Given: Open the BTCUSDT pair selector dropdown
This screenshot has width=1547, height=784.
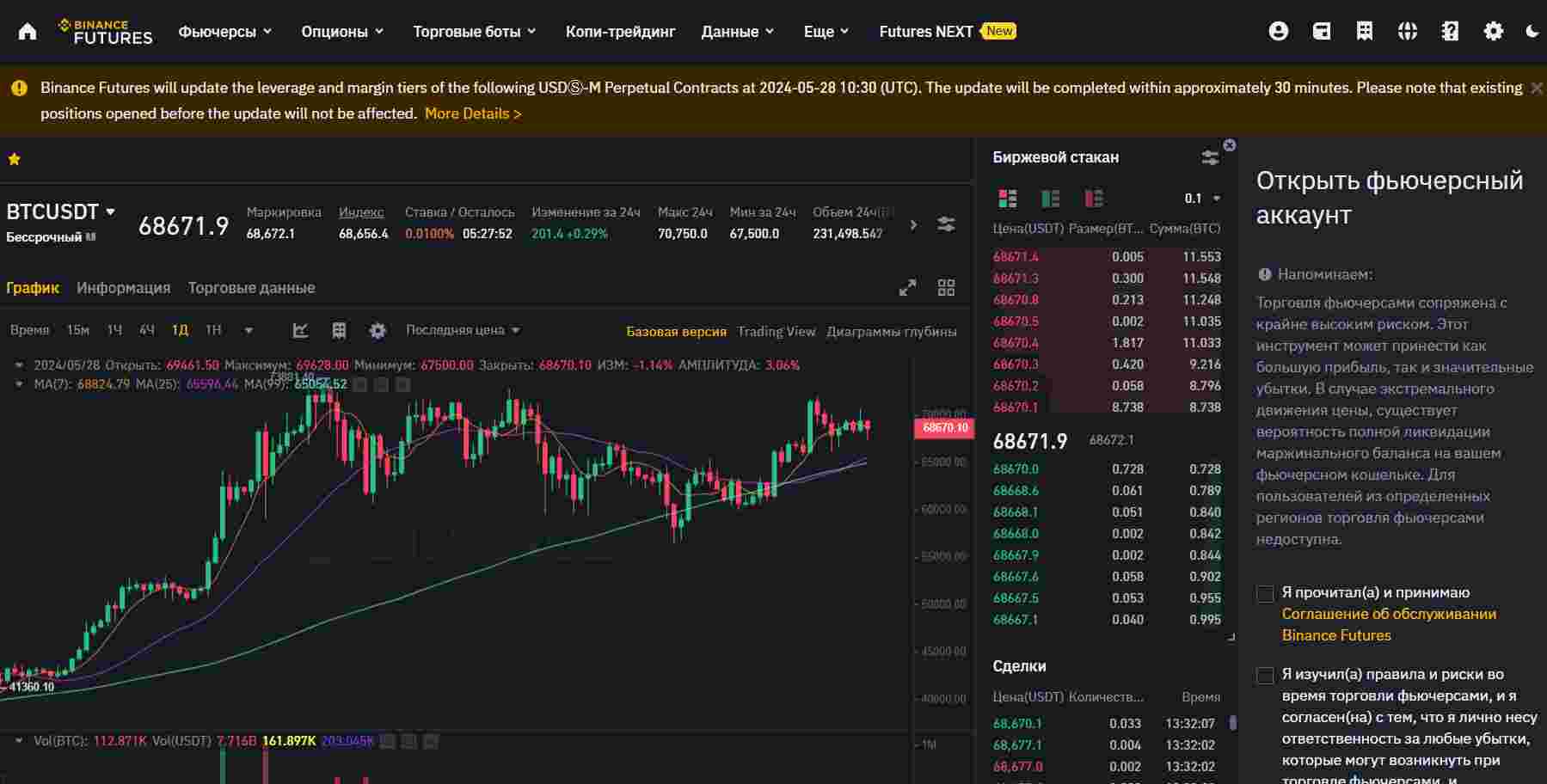Looking at the screenshot, I should pos(110,211).
